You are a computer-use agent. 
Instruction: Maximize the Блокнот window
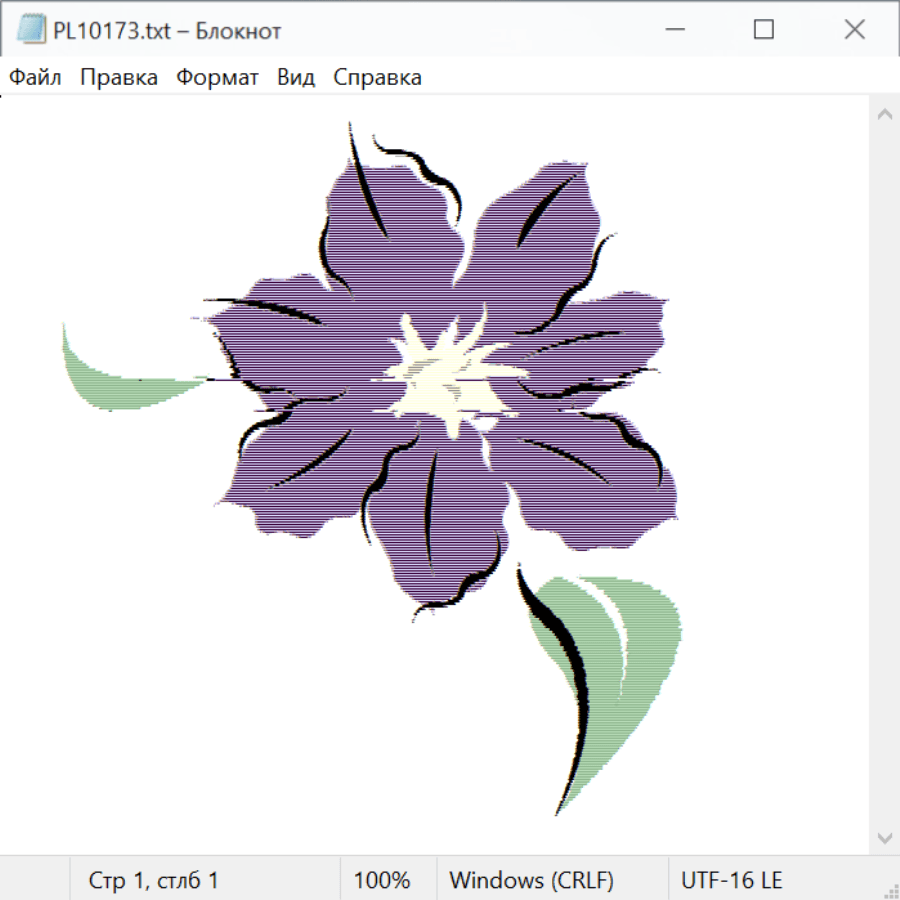764,30
